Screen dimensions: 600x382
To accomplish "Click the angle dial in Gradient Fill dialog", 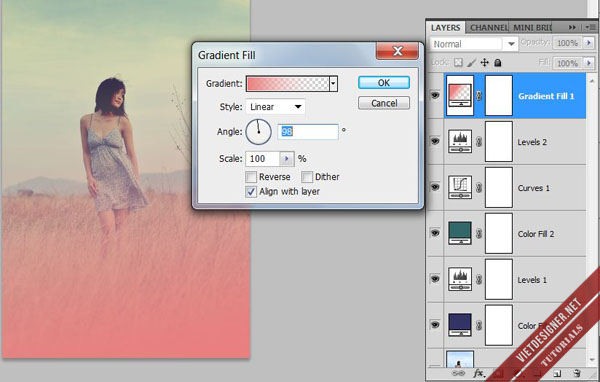I will pyautogui.click(x=258, y=132).
